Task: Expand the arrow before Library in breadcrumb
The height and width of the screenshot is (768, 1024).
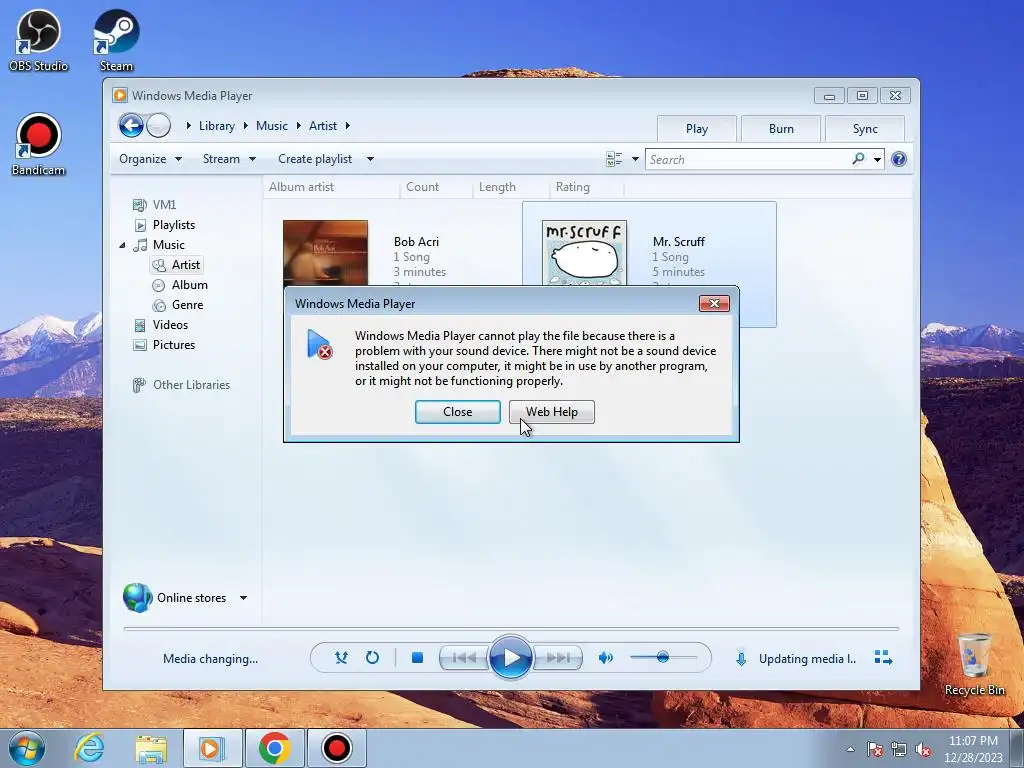Action: click(x=188, y=125)
